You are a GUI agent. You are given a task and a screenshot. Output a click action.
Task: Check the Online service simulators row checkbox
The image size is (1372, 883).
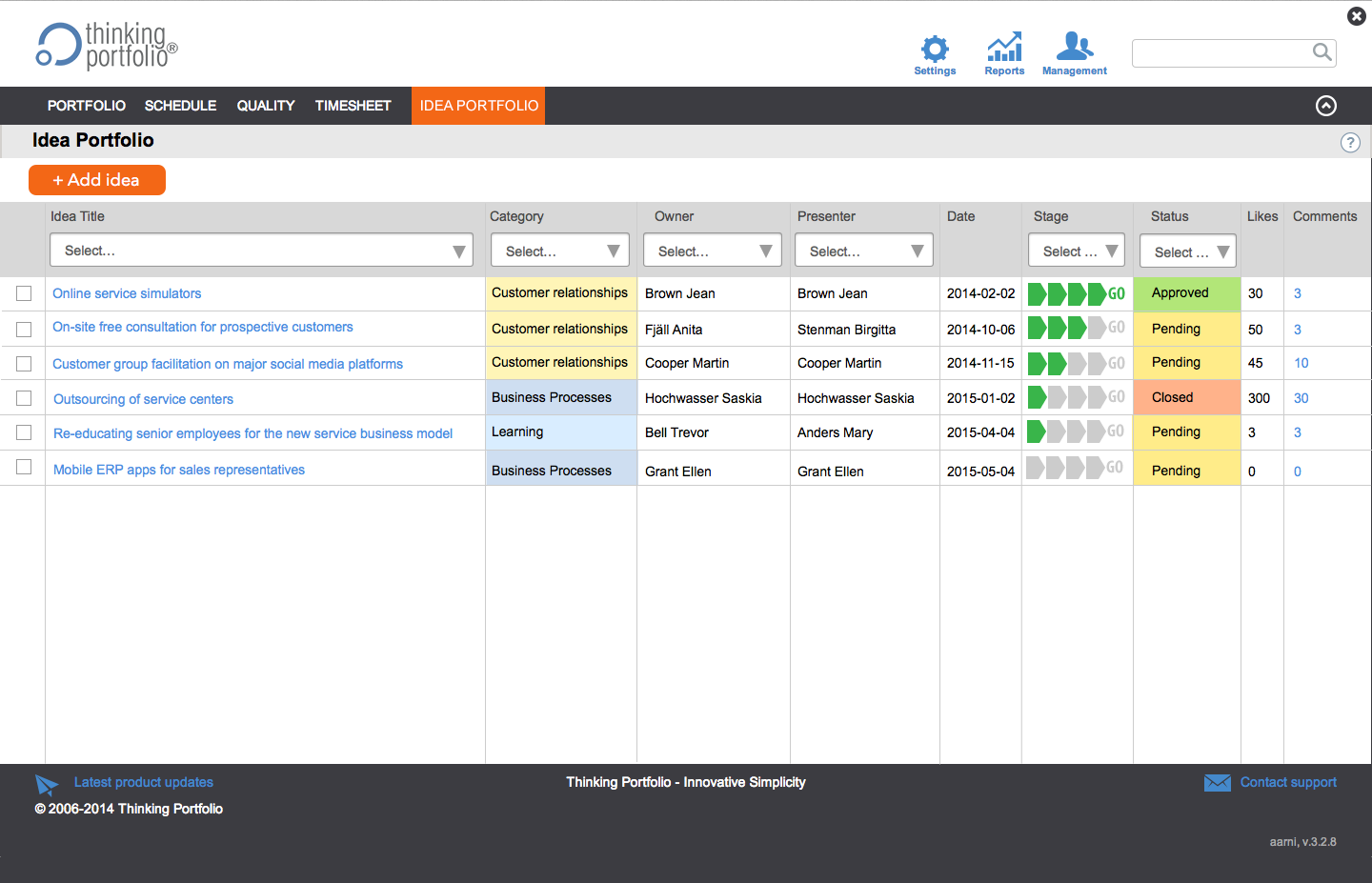click(24, 293)
